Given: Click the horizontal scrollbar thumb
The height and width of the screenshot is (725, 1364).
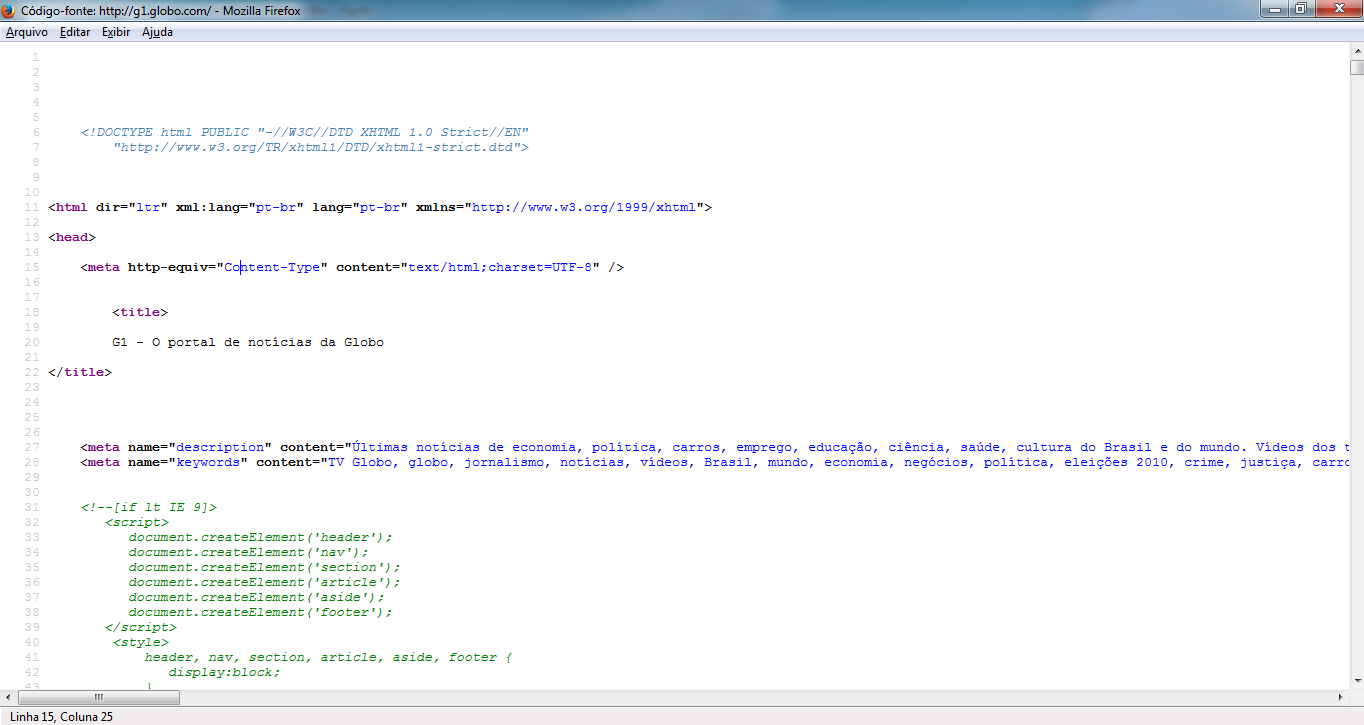Looking at the screenshot, I should click(x=98, y=697).
